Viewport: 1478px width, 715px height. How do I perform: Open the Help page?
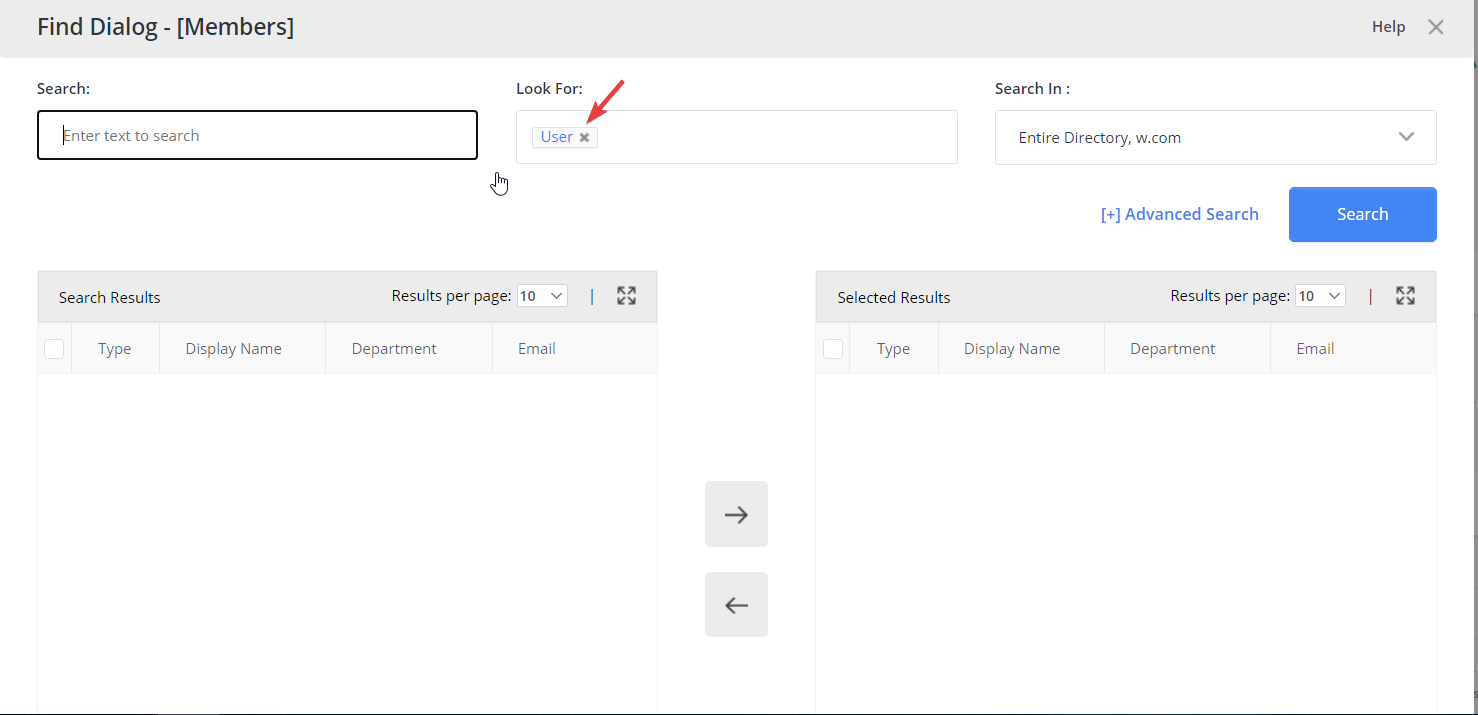[1388, 26]
